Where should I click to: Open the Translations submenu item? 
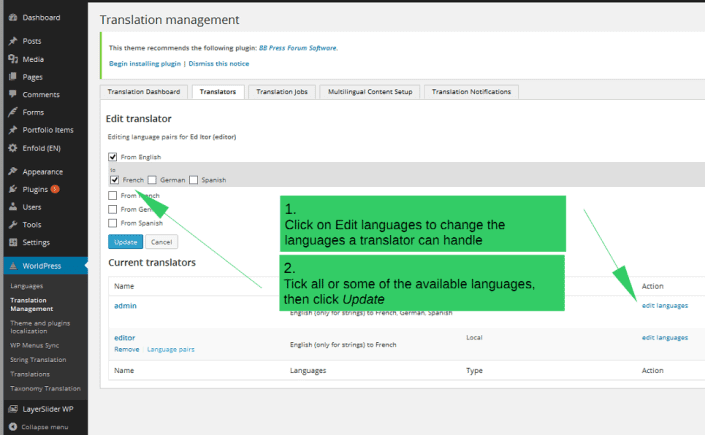[x=30, y=374]
